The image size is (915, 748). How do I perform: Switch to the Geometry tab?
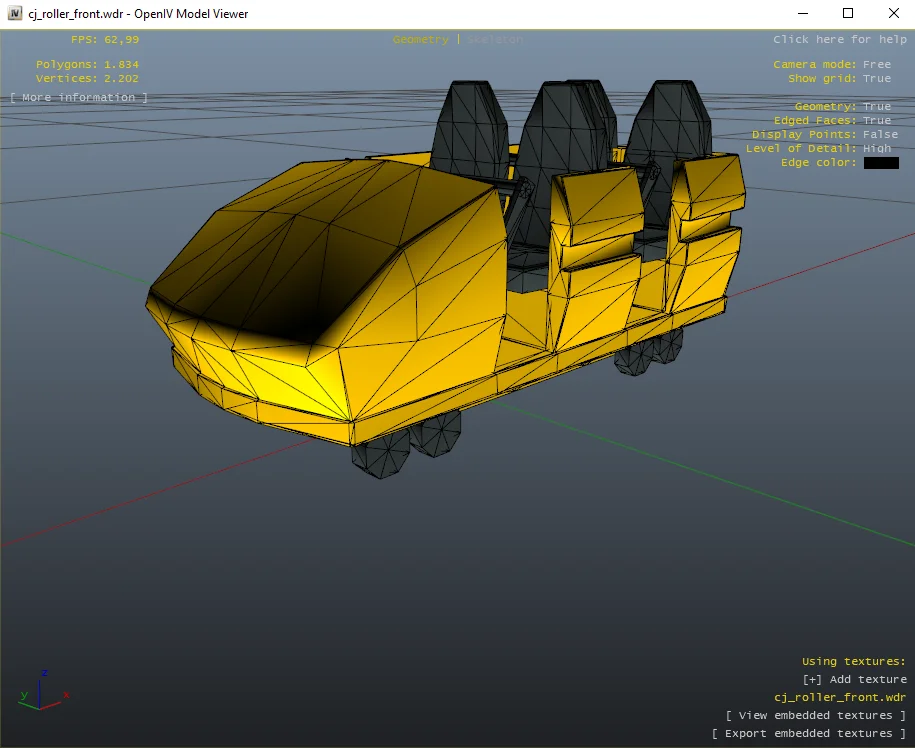tap(421, 39)
